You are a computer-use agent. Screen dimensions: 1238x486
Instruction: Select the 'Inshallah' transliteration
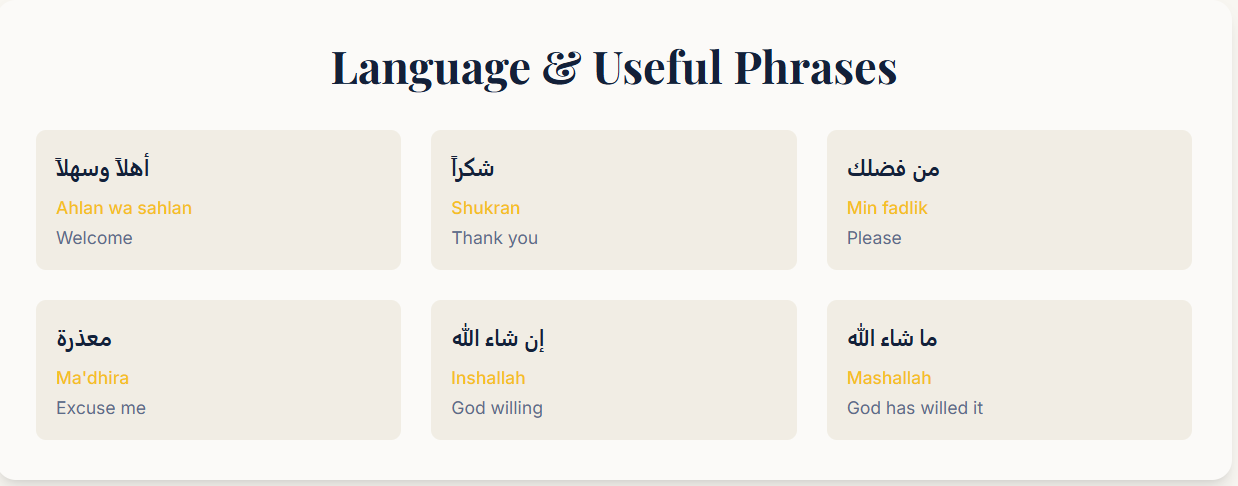click(x=488, y=378)
